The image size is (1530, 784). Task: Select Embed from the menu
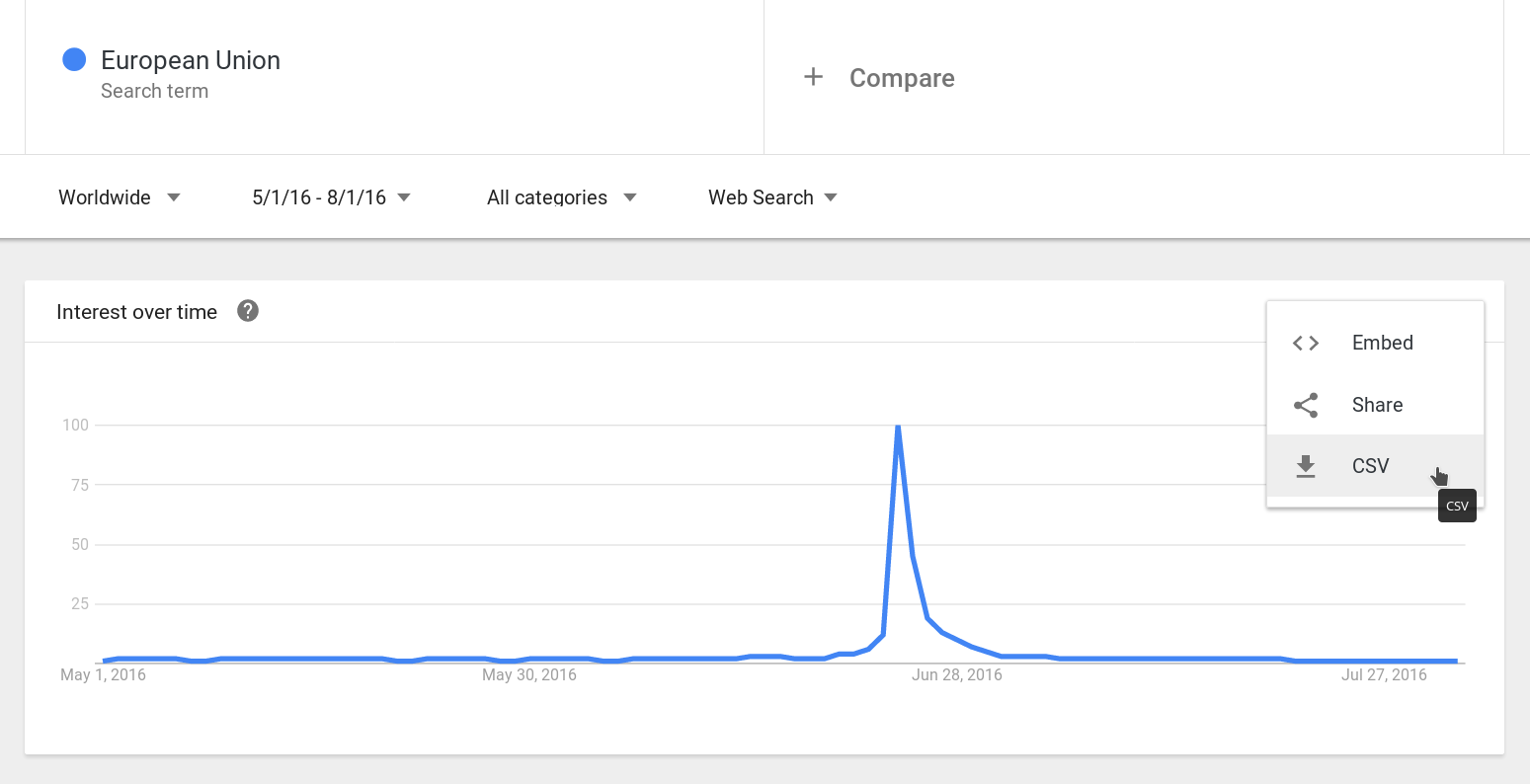click(x=1375, y=343)
